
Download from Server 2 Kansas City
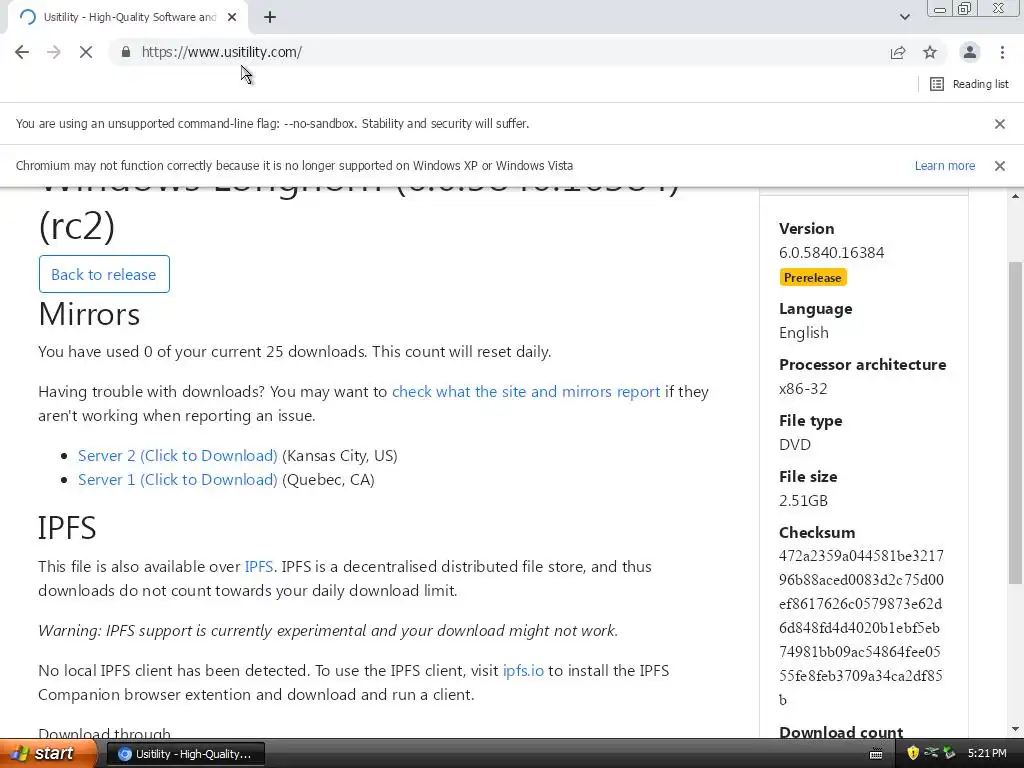178,456
